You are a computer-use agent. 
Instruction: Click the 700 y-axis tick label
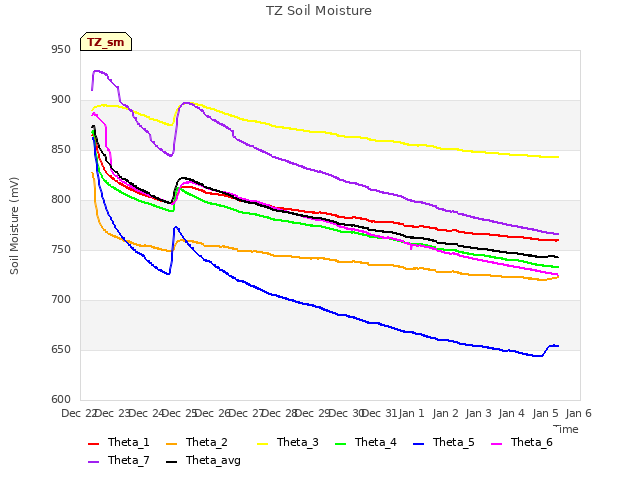coord(61,300)
